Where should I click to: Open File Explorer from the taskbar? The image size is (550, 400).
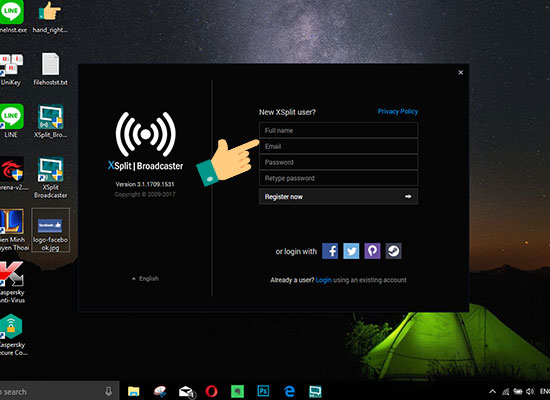(x=134, y=391)
